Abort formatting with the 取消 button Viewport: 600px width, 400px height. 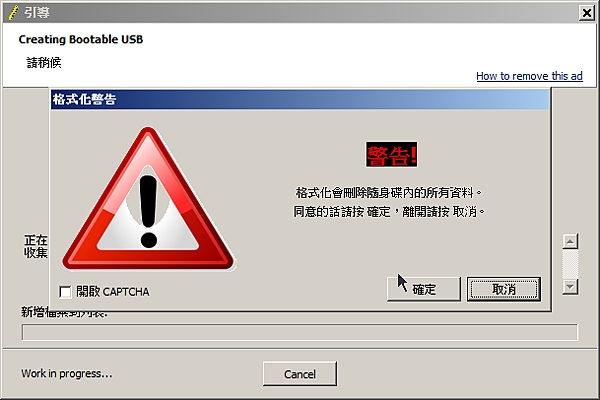pos(504,289)
